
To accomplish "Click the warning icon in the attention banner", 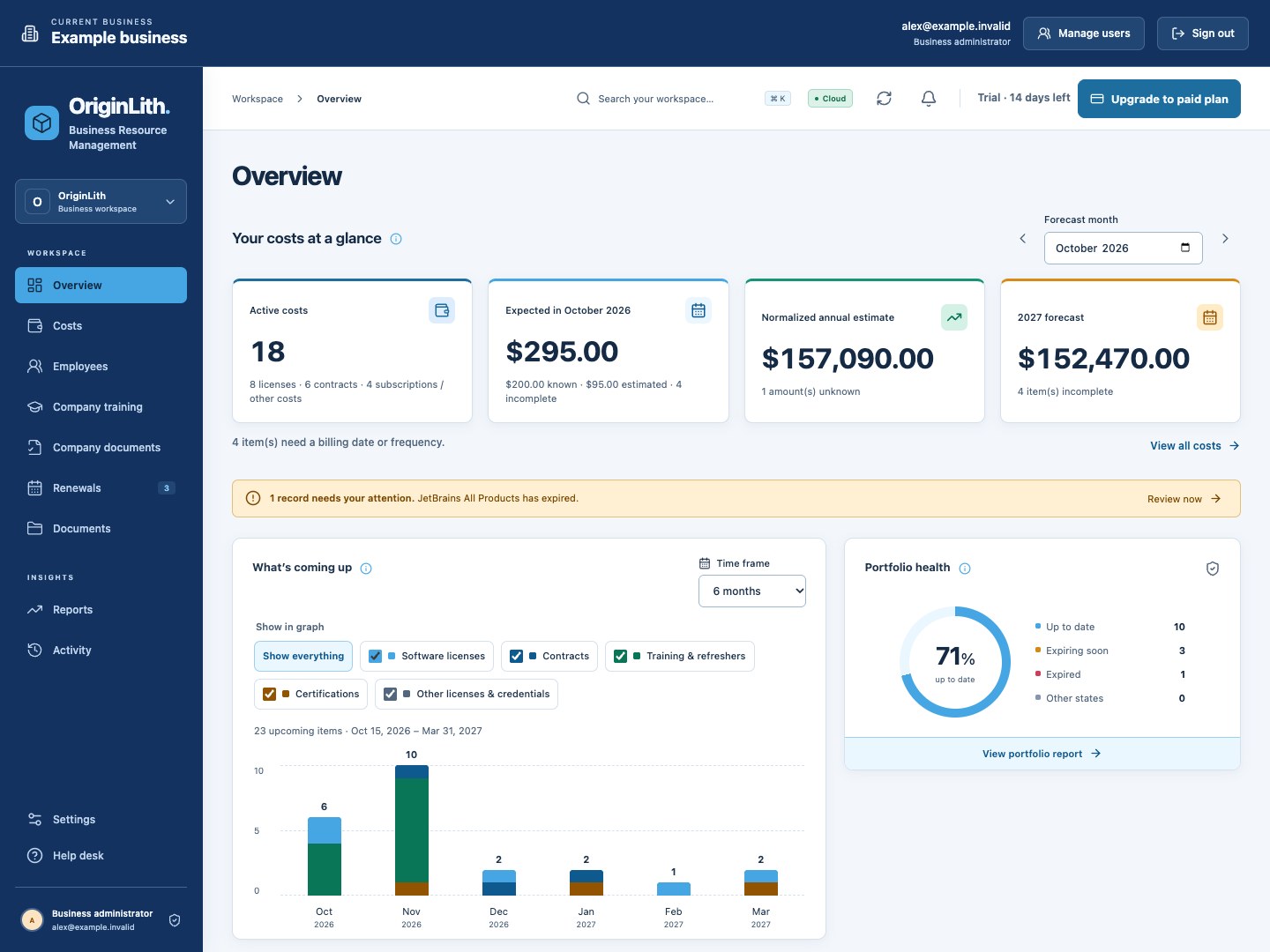I will [x=253, y=498].
